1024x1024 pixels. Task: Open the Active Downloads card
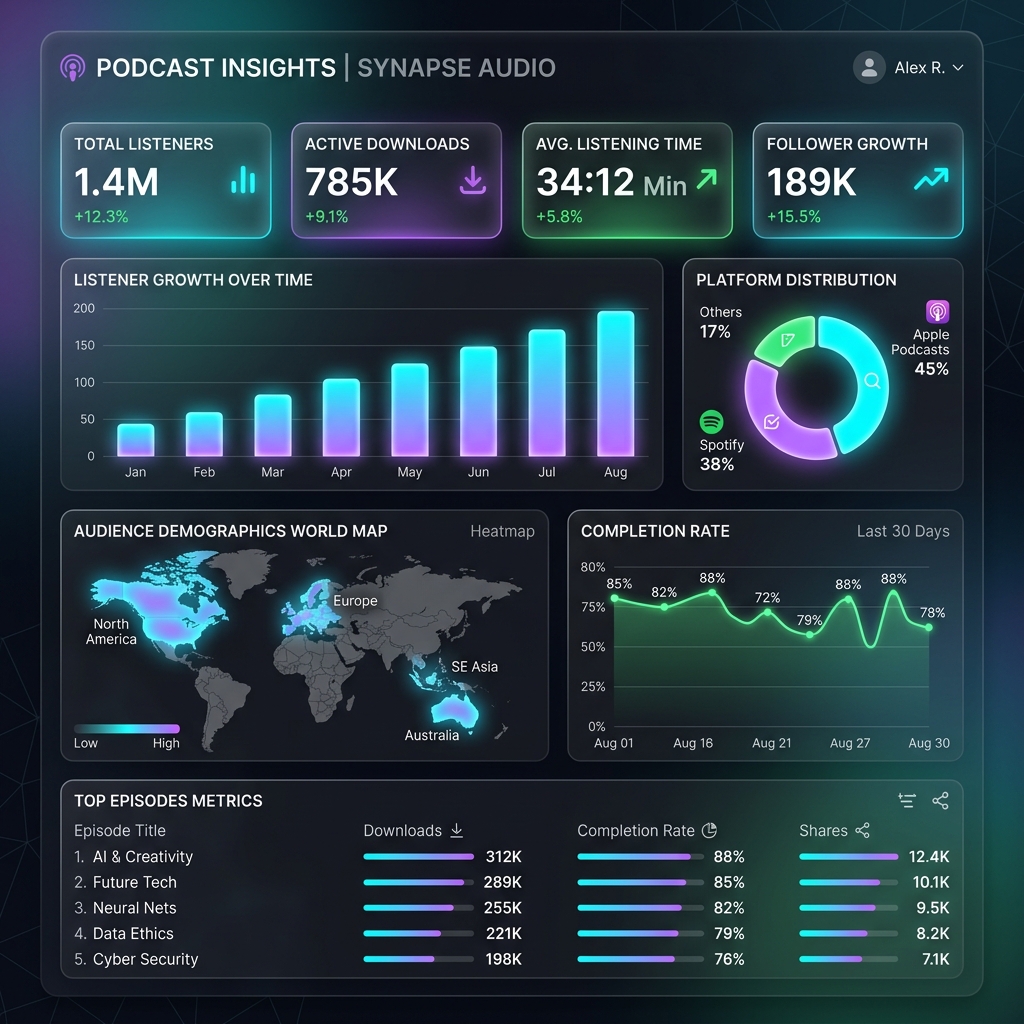pyautogui.click(x=396, y=180)
